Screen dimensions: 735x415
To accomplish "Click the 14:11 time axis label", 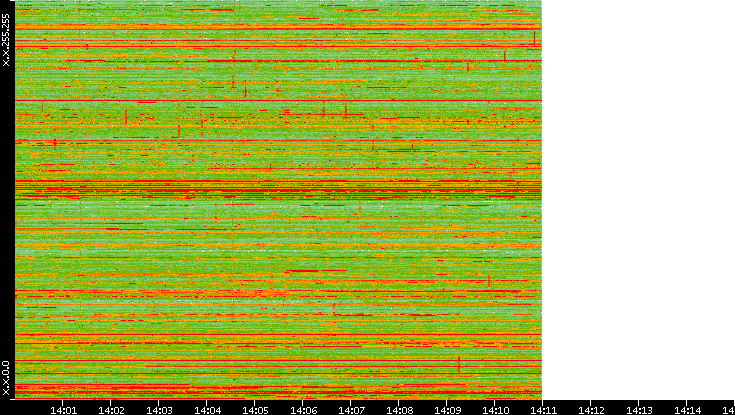I will 543,410.
